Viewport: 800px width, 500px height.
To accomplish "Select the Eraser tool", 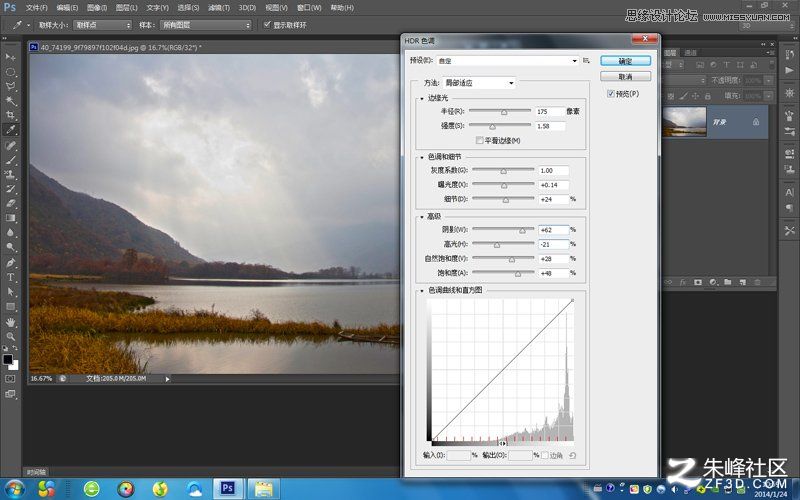I will click(x=10, y=203).
